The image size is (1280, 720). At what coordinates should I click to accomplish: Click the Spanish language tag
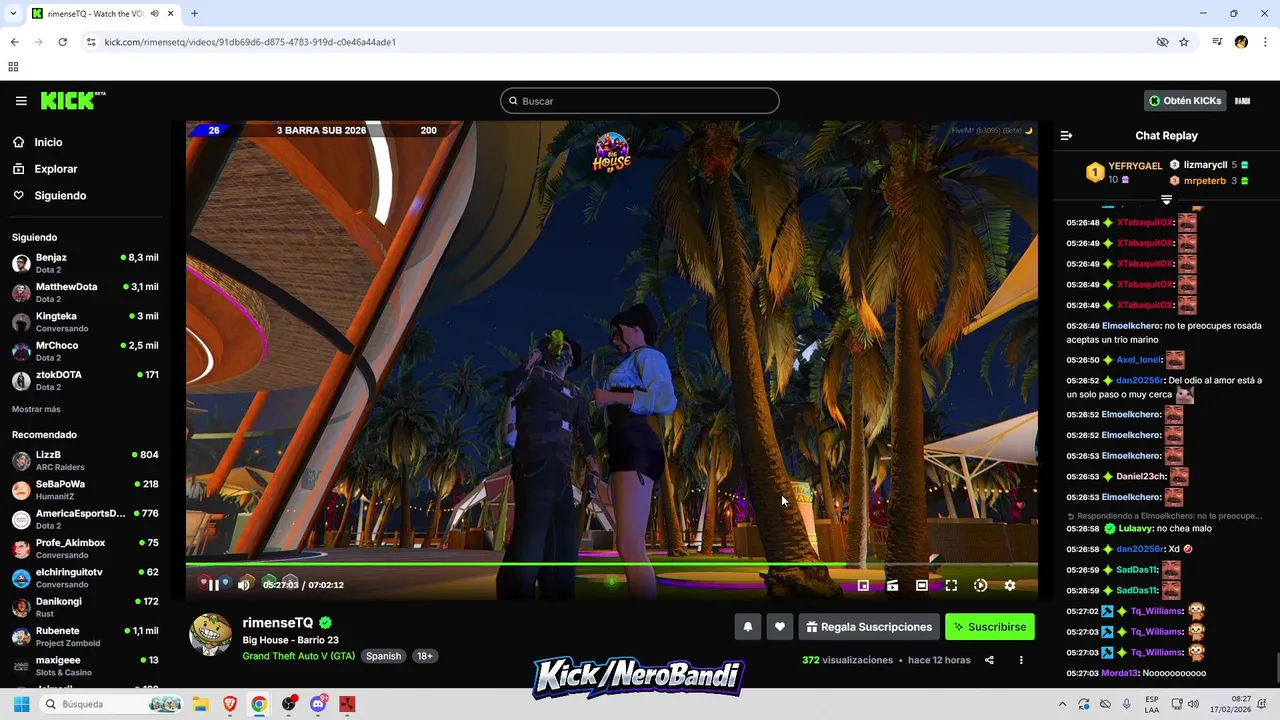click(383, 656)
